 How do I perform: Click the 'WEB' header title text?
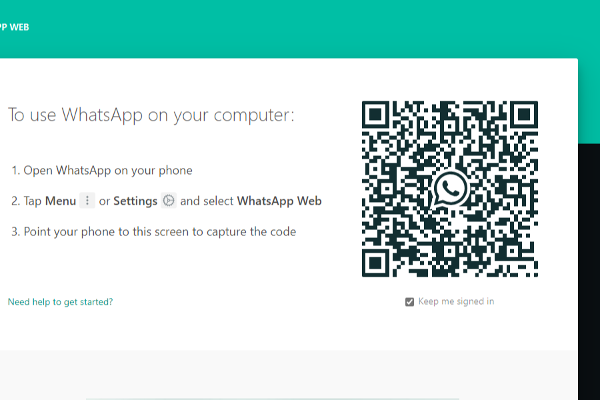[x=16, y=27]
